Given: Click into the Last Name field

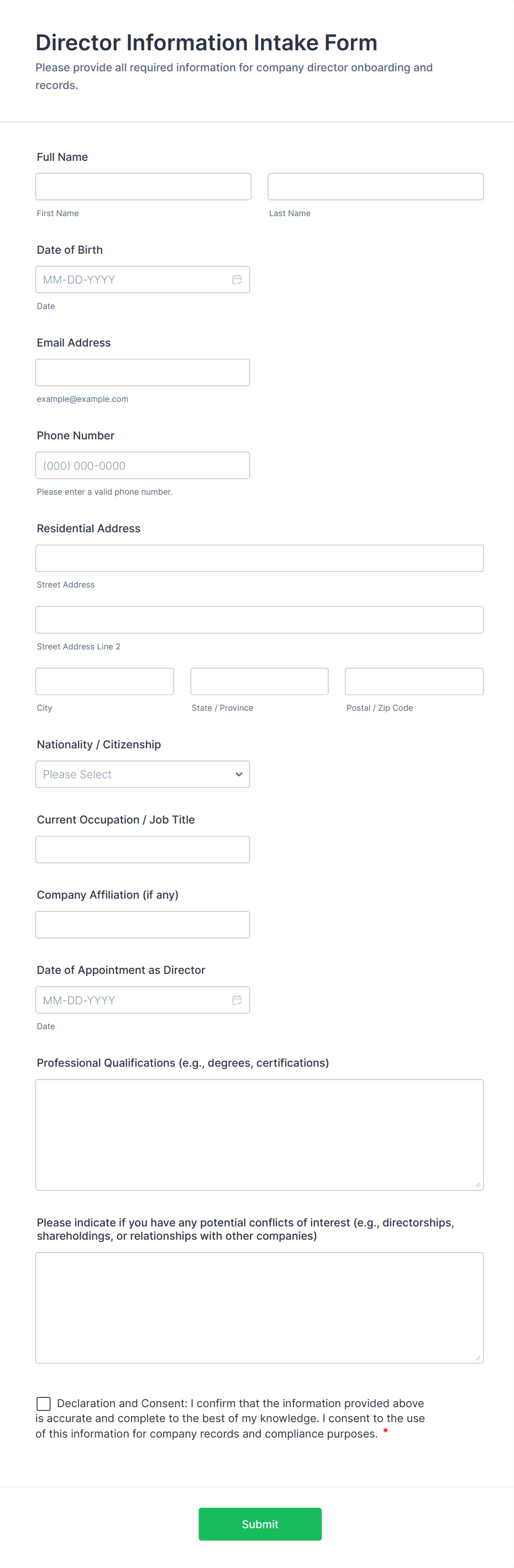Looking at the screenshot, I should [375, 186].
